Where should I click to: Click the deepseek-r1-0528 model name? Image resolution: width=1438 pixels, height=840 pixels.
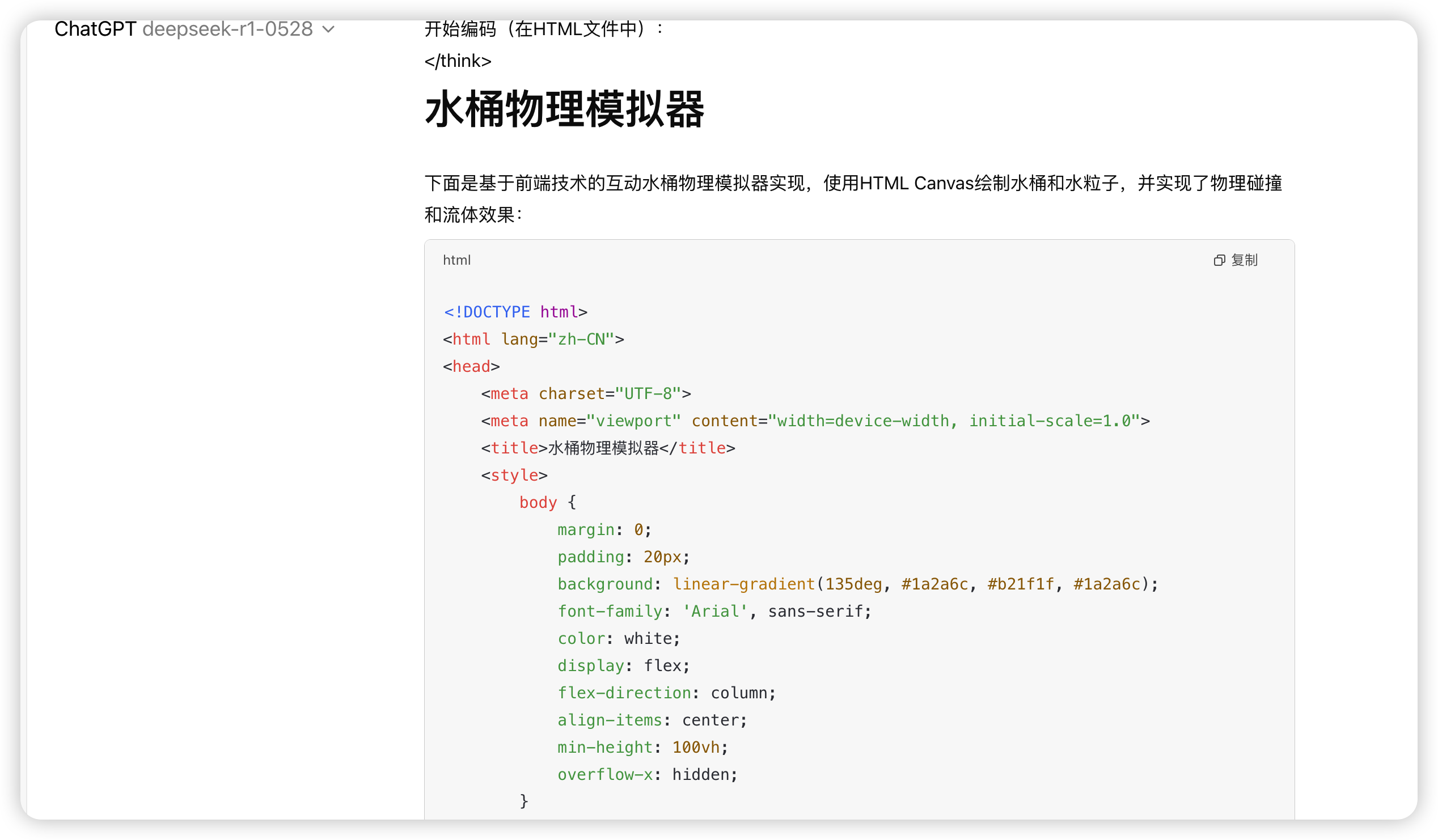(x=227, y=29)
